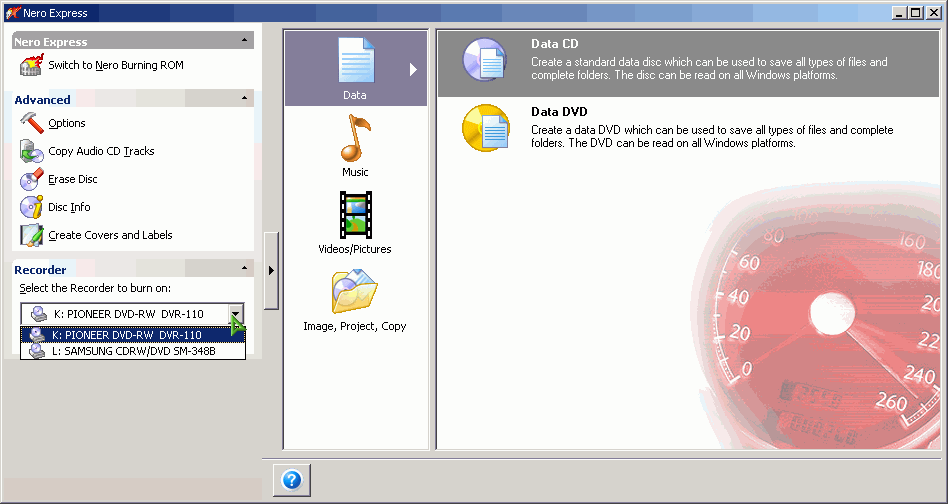Select the Image, Project, Copy label
This screenshot has height=504, width=948.
pos(355,326)
